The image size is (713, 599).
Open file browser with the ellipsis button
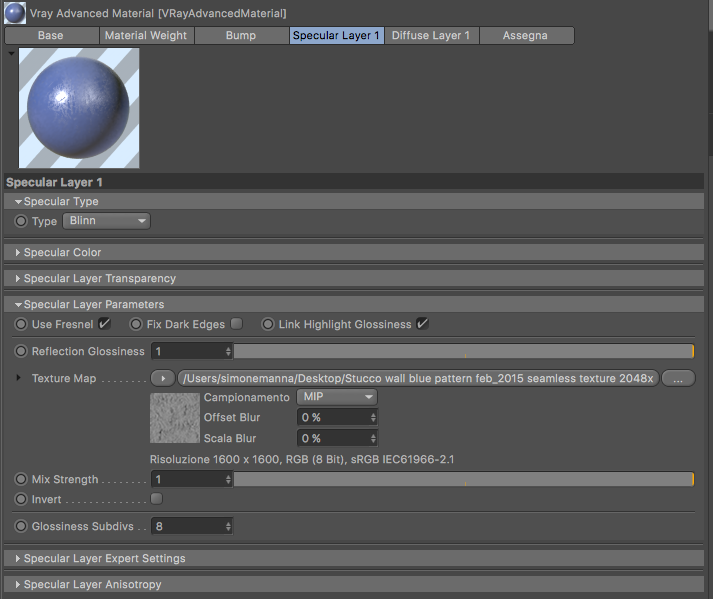678,378
